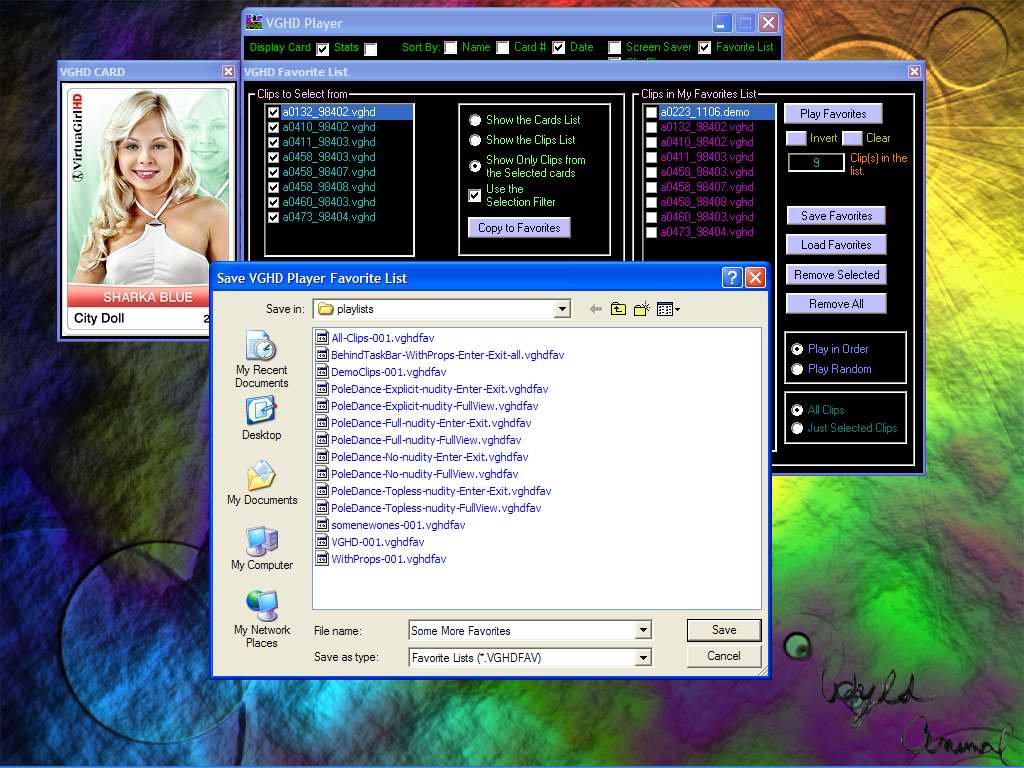Click the Up One Level folder icon
Screen dimensions: 1024x768
(618, 310)
